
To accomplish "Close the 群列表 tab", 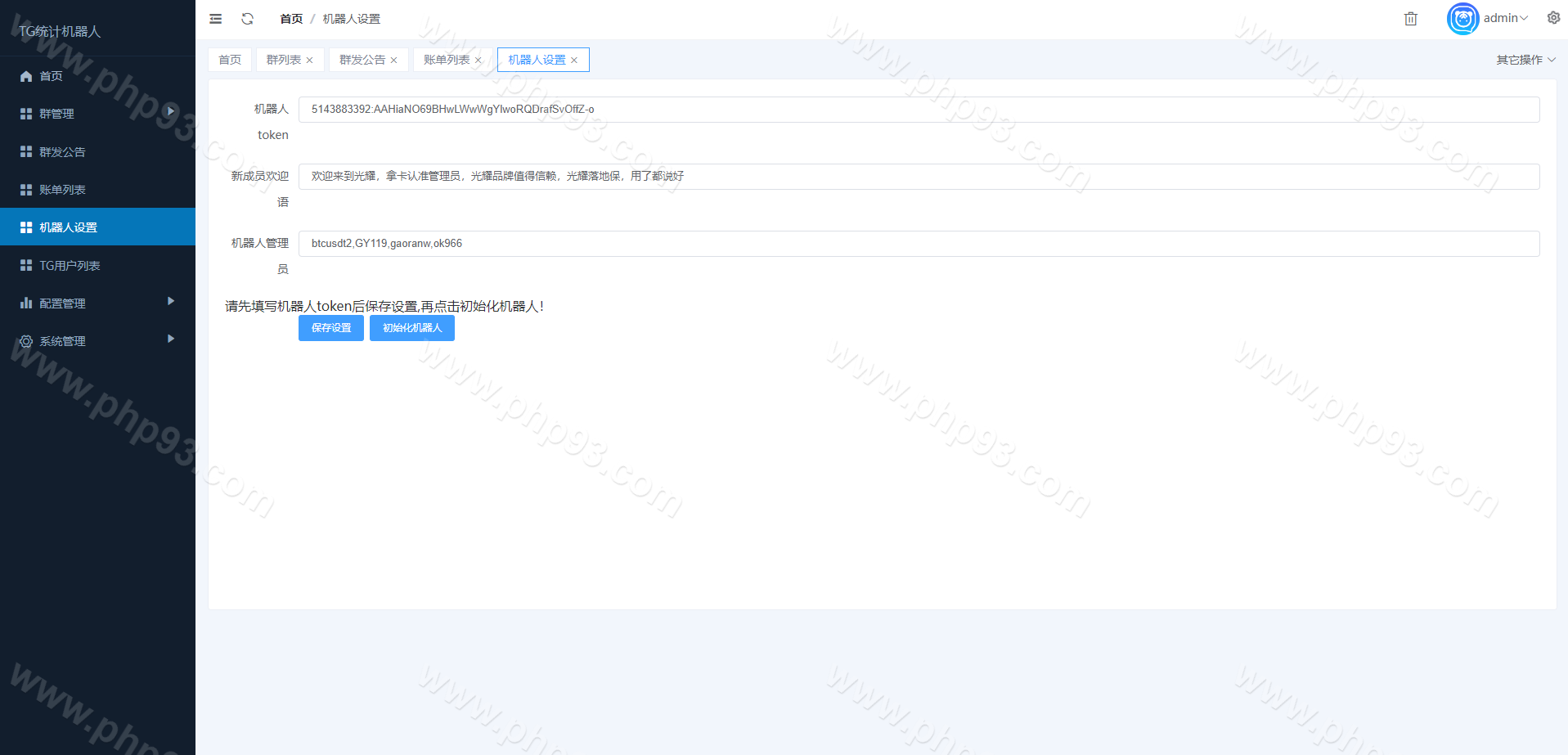I will pyautogui.click(x=310, y=61).
